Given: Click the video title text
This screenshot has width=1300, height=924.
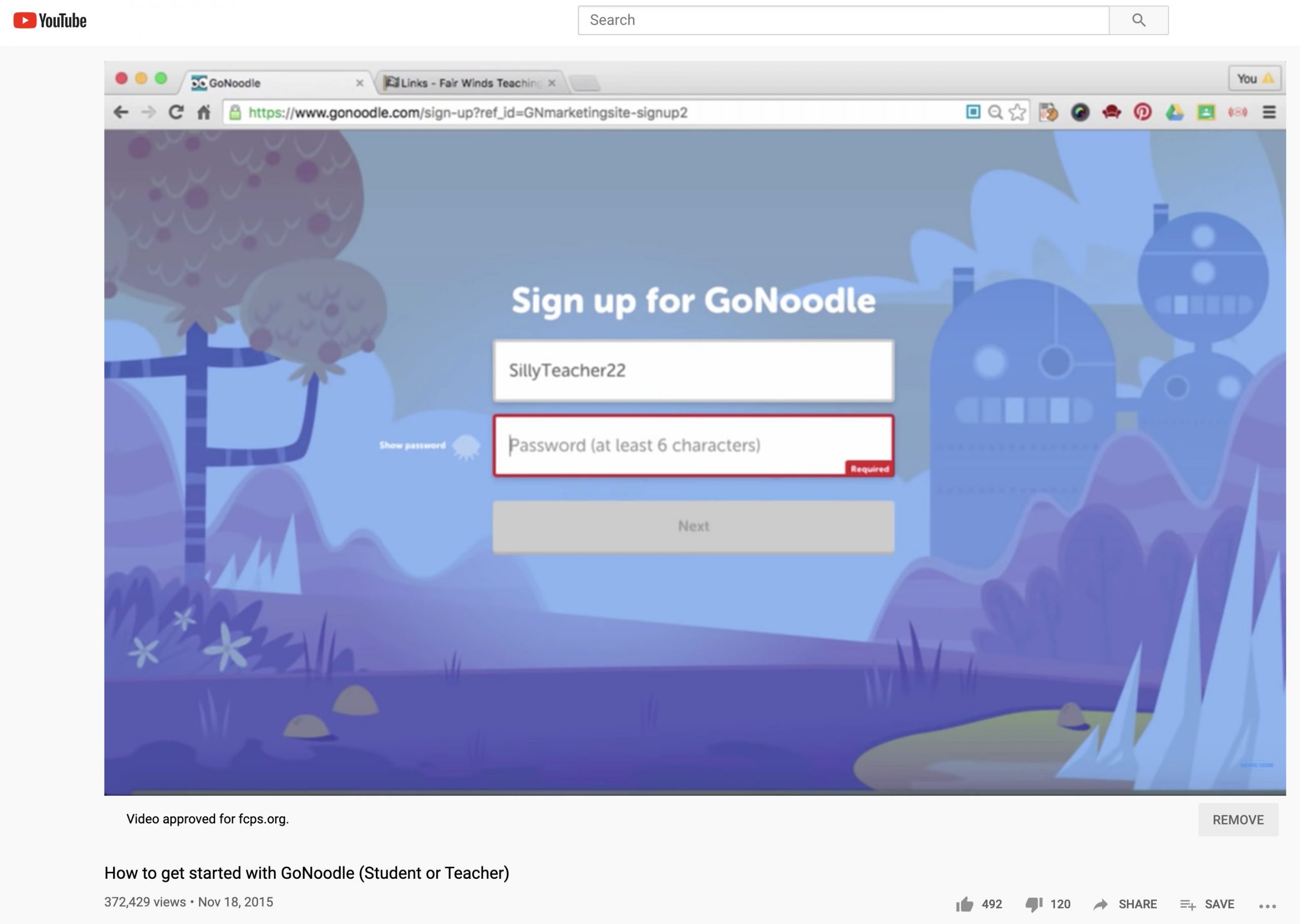Looking at the screenshot, I should coord(307,873).
